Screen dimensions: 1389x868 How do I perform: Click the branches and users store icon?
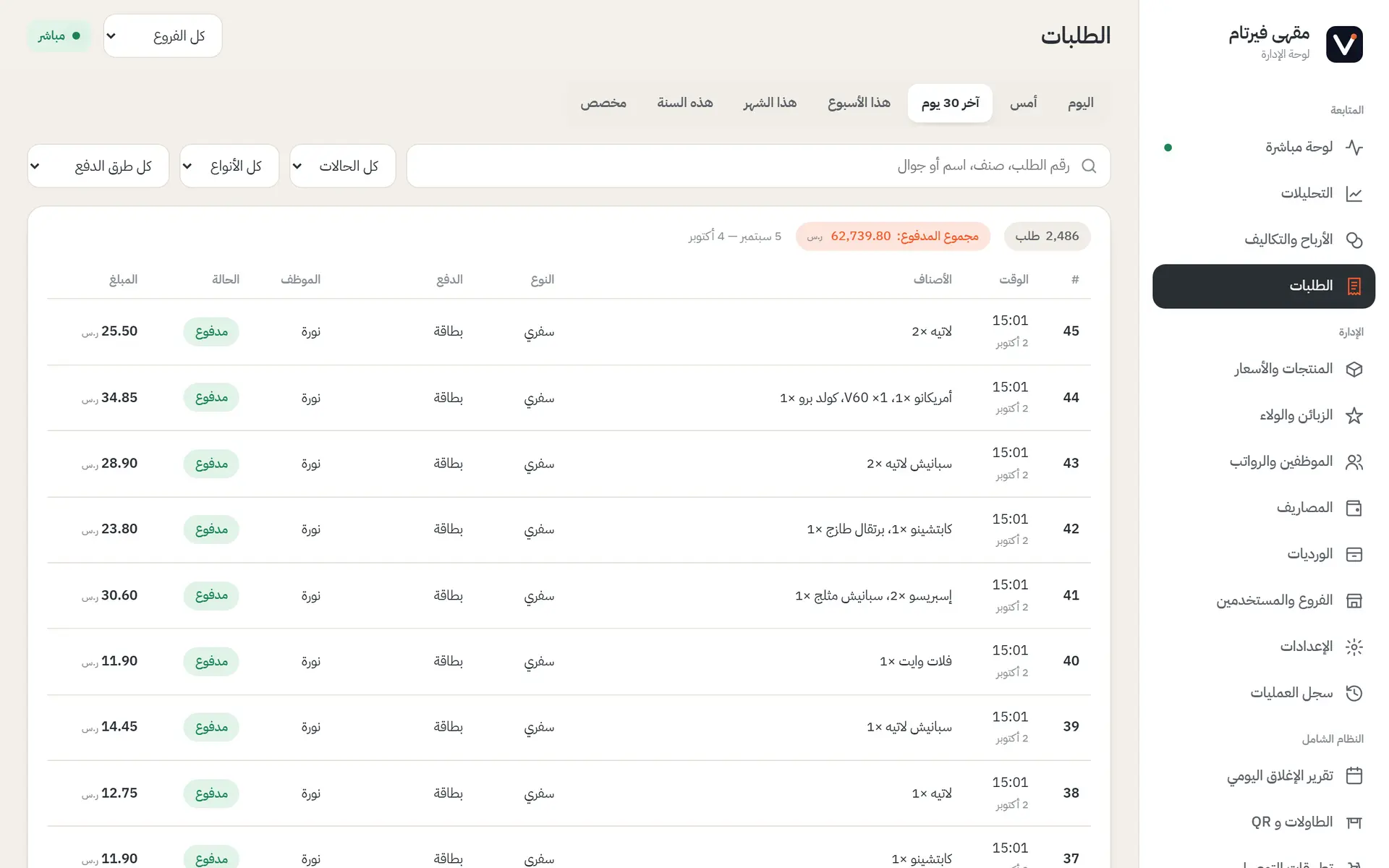1354,601
